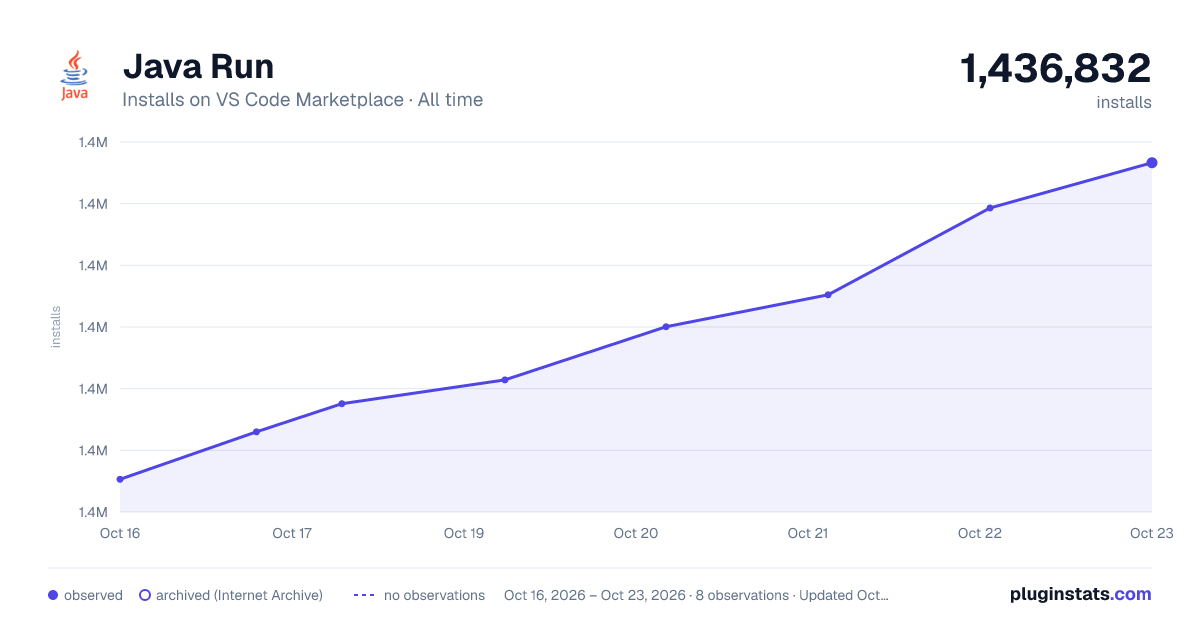Click the dashed 'no observations' legend icon
The image size is (1200, 630).
click(364, 595)
